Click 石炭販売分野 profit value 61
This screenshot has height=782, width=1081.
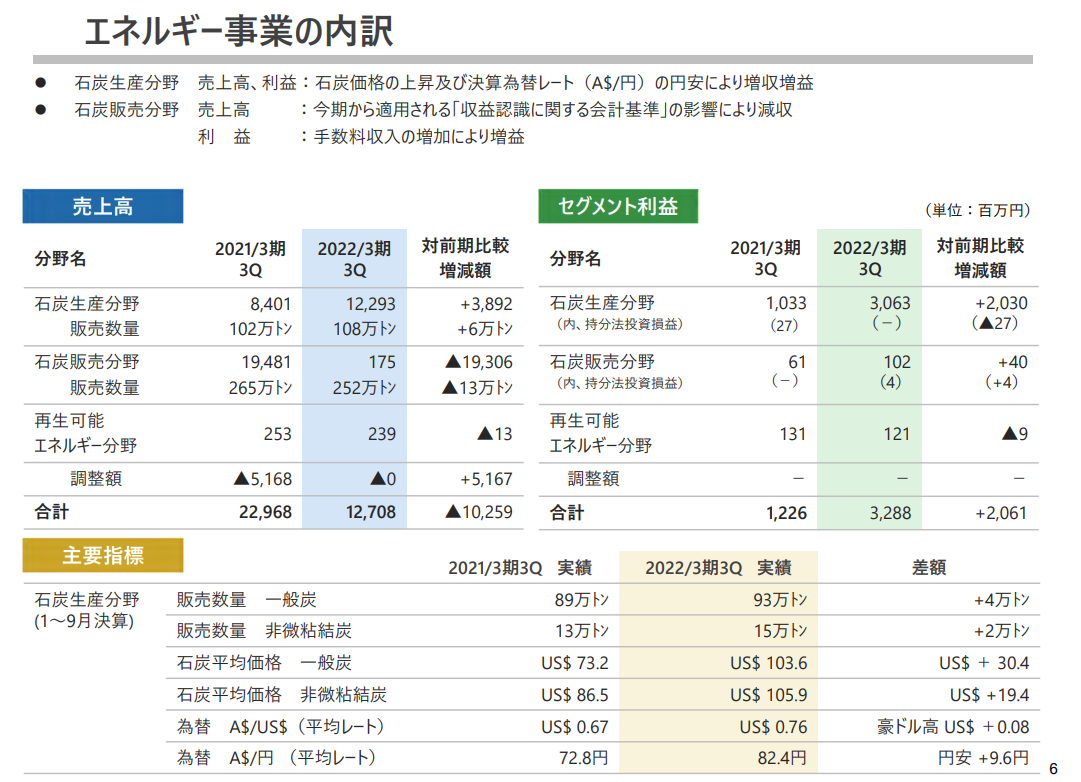(x=797, y=362)
